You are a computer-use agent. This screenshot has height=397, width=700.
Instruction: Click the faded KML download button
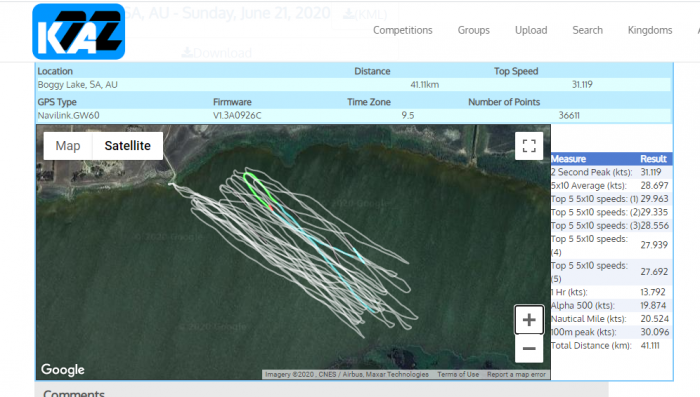click(365, 14)
